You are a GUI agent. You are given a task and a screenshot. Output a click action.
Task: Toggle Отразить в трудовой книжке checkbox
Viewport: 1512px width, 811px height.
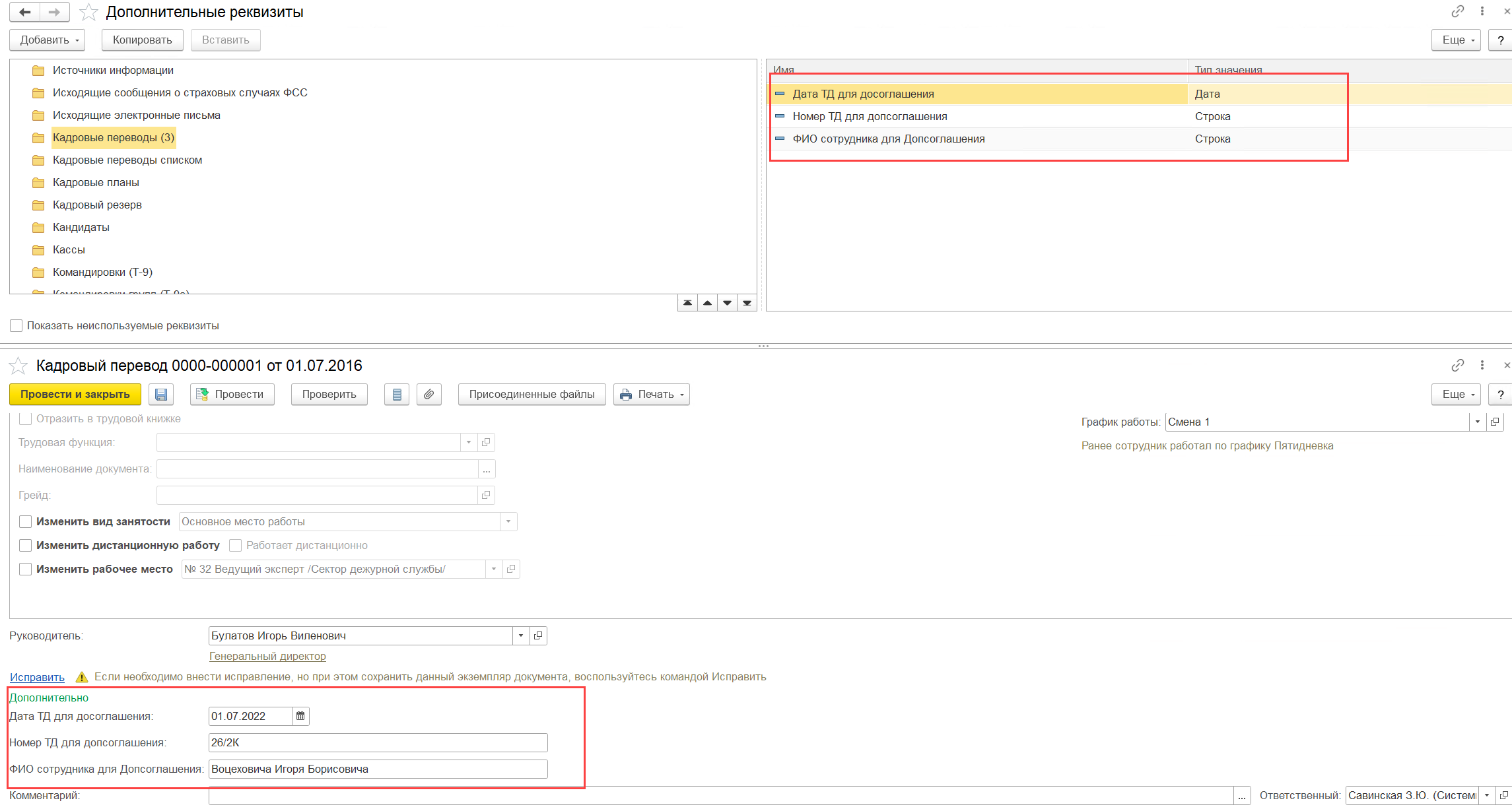tap(26, 418)
